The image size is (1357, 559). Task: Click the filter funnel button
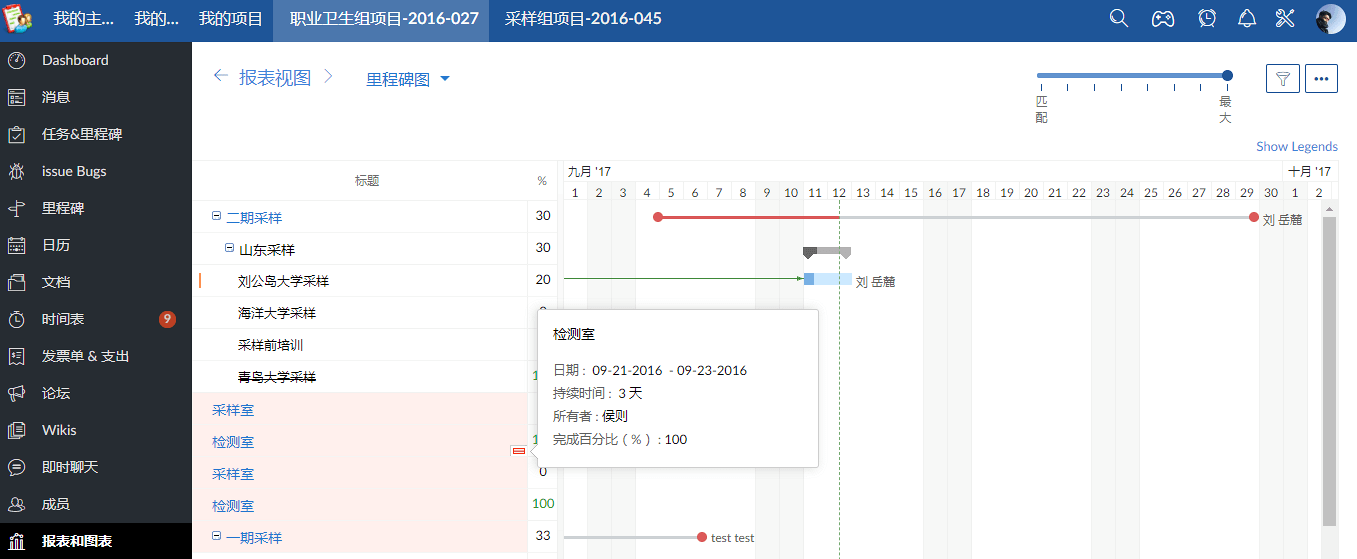click(x=1283, y=79)
